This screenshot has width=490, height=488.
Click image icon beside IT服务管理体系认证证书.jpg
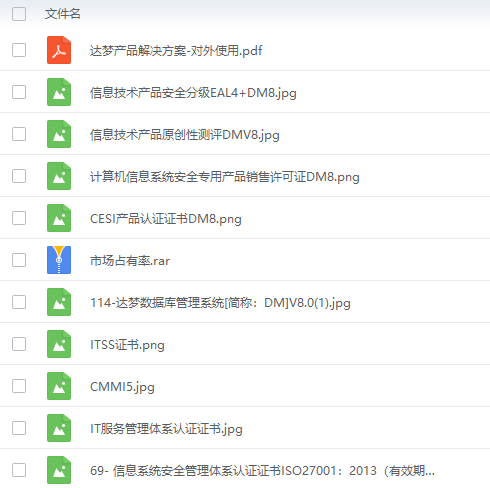click(x=59, y=428)
